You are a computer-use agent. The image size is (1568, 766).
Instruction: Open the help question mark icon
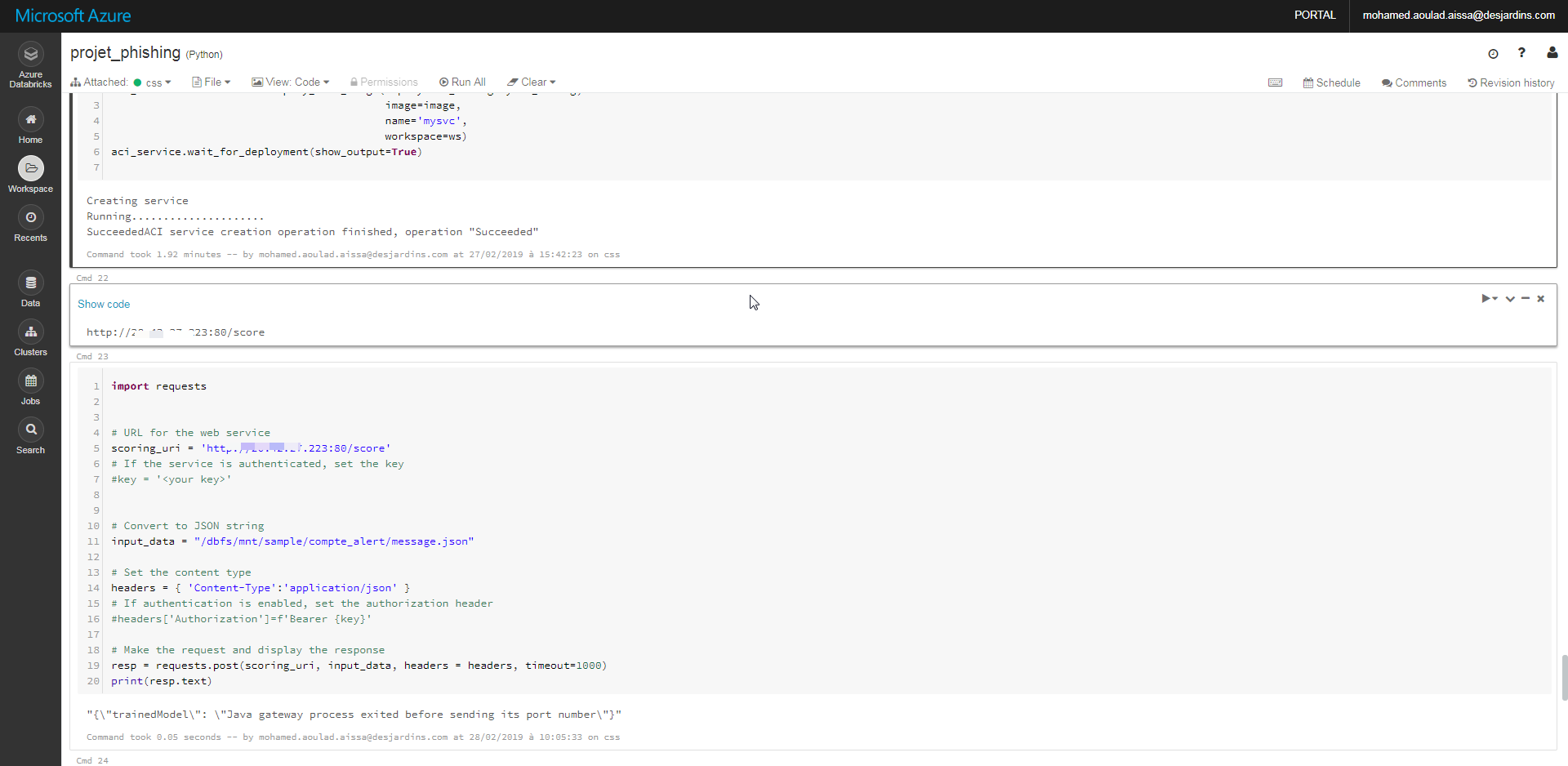coord(1522,54)
